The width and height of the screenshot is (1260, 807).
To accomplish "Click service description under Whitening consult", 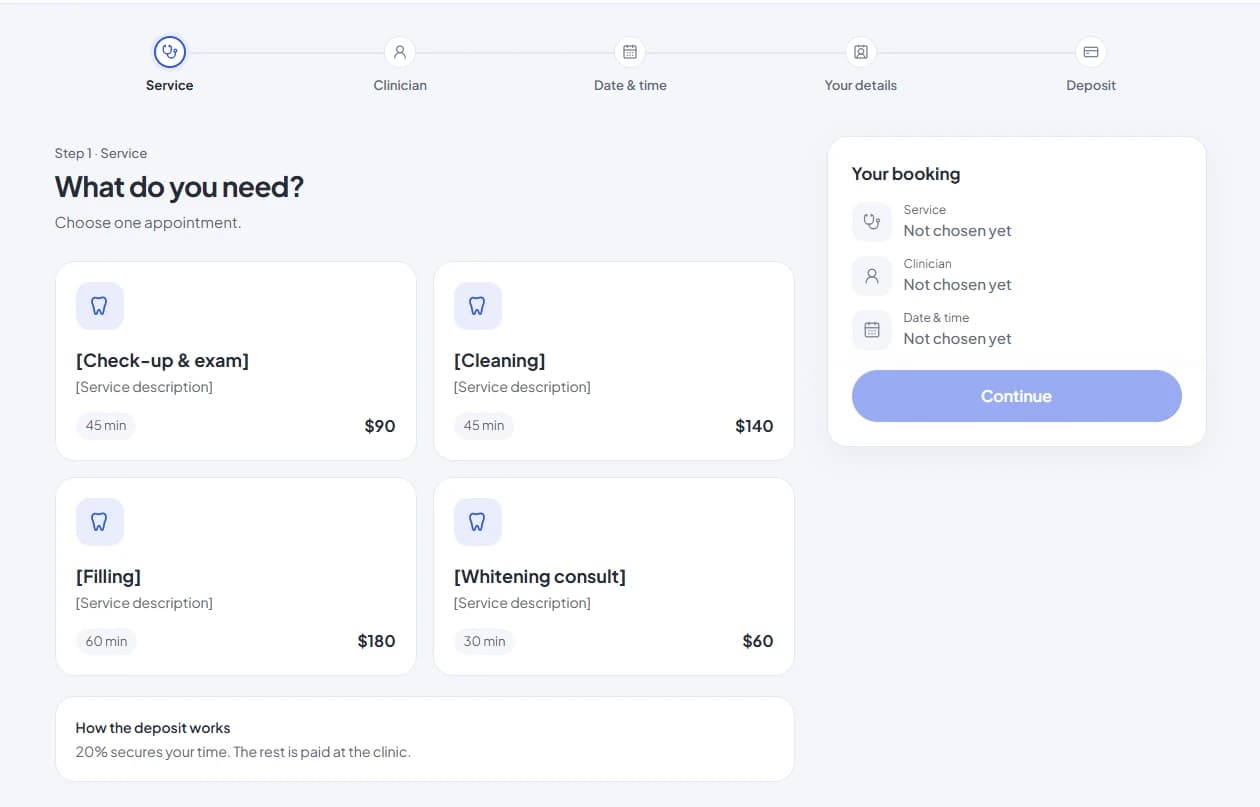I will click(x=522, y=603).
